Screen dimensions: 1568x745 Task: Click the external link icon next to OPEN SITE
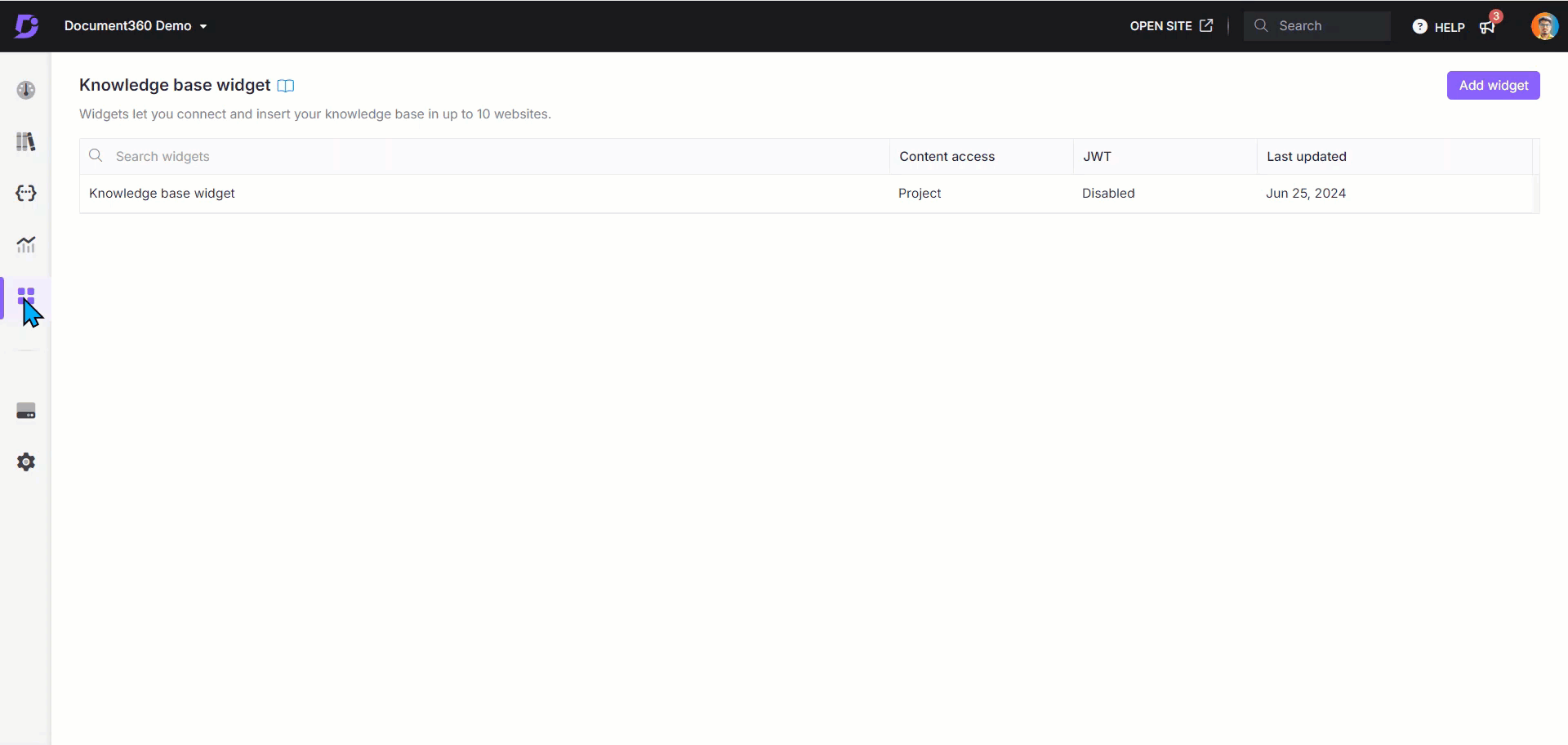pos(1206,25)
